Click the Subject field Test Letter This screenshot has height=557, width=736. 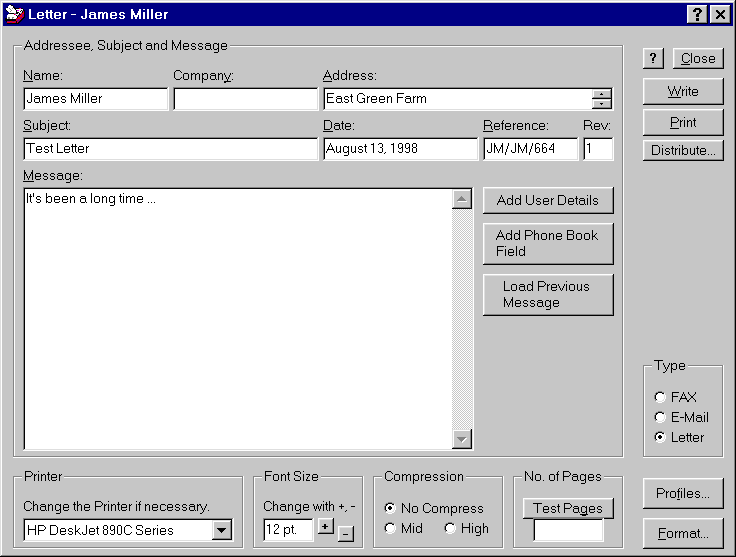[170, 149]
